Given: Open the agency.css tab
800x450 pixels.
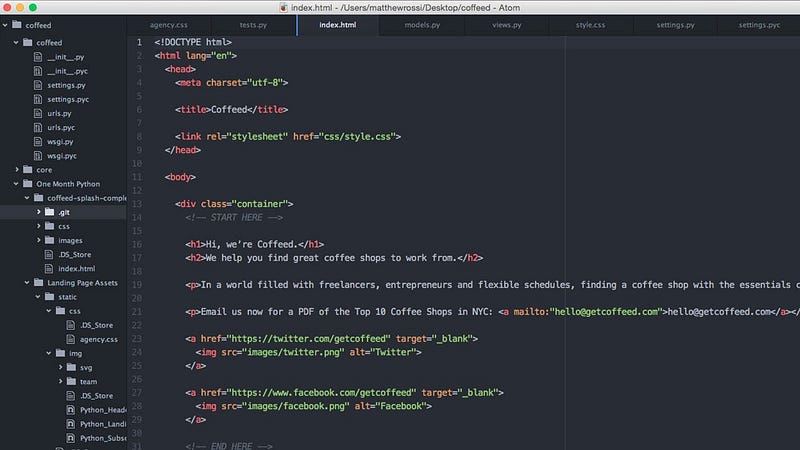Looking at the screenshot, I should tap(168, 24).
